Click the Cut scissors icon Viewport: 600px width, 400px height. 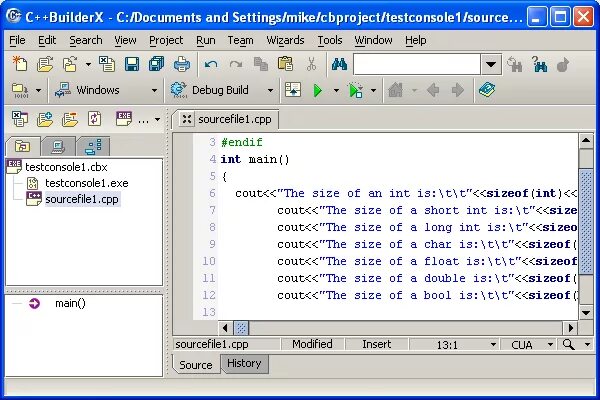311,64
